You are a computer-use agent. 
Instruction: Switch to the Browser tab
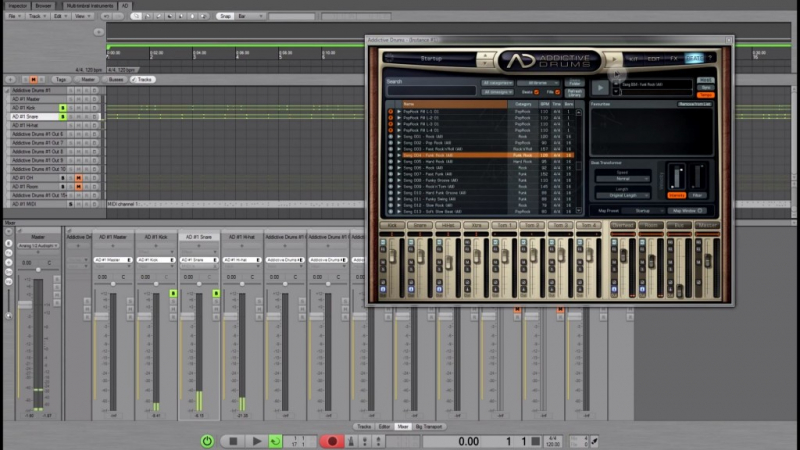pos(43,6)
